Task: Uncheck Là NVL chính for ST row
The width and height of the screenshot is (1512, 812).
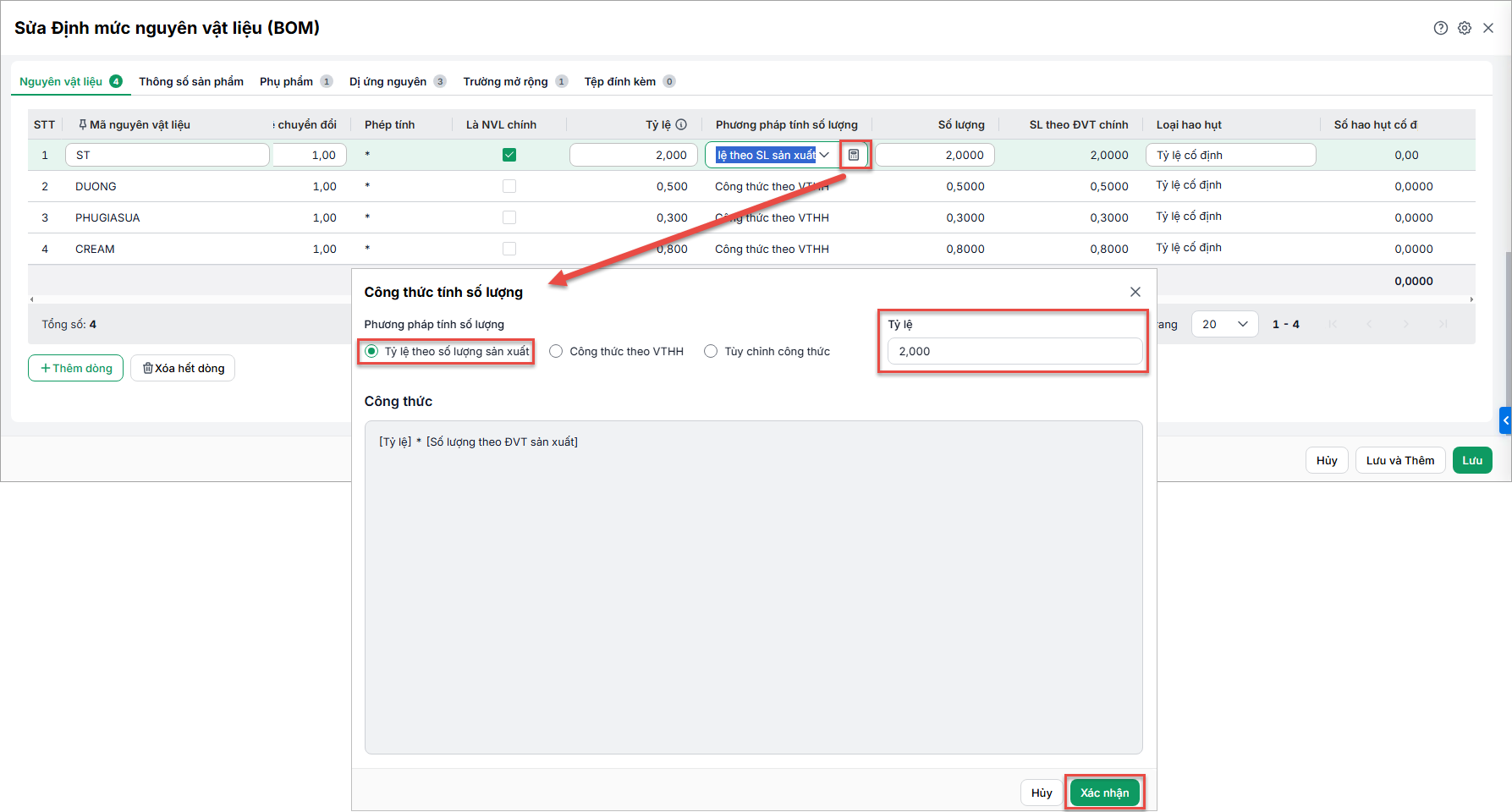Action: point(509,155)
